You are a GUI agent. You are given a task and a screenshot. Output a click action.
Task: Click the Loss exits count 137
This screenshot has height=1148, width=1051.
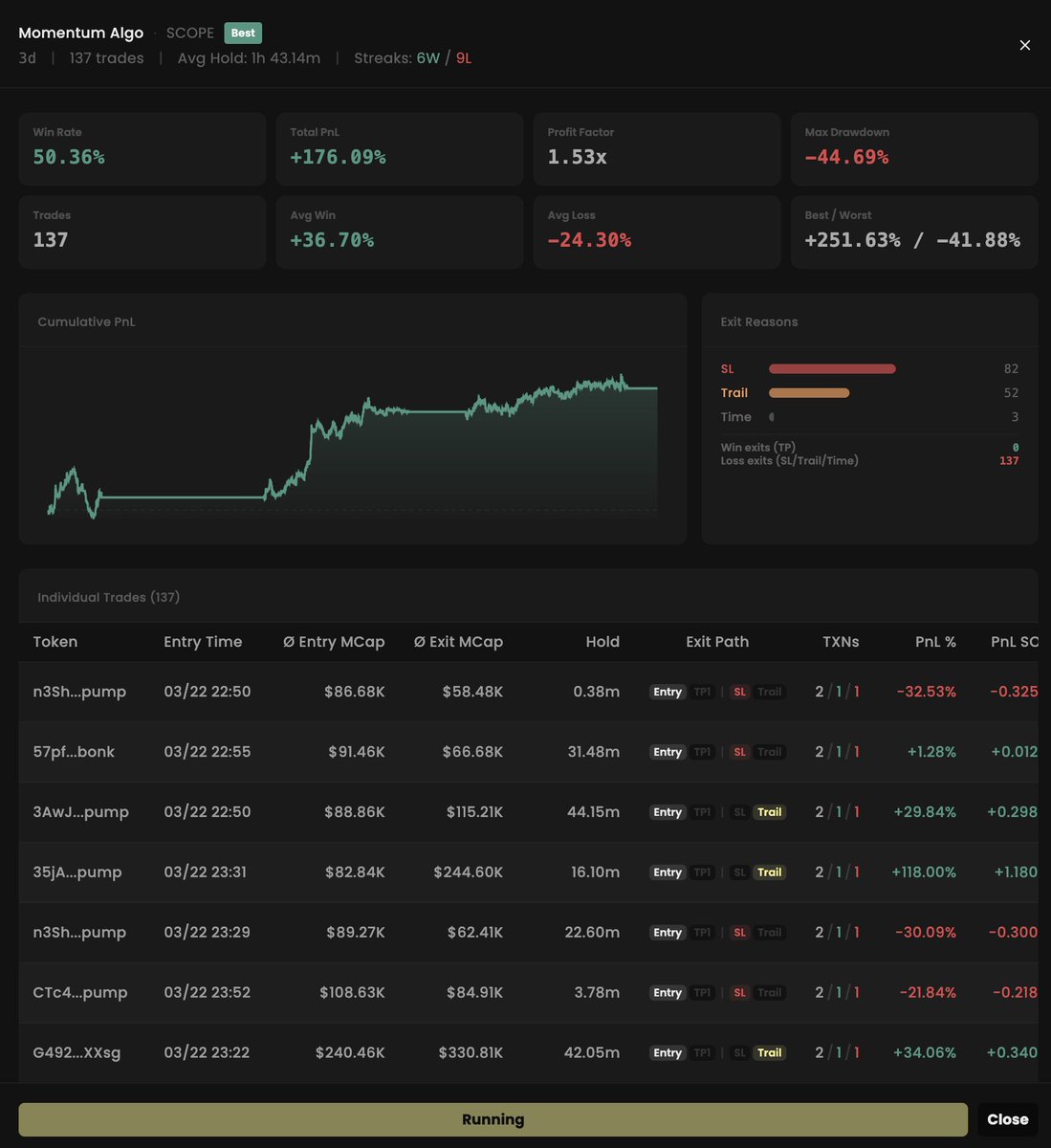coord(1009,461)
